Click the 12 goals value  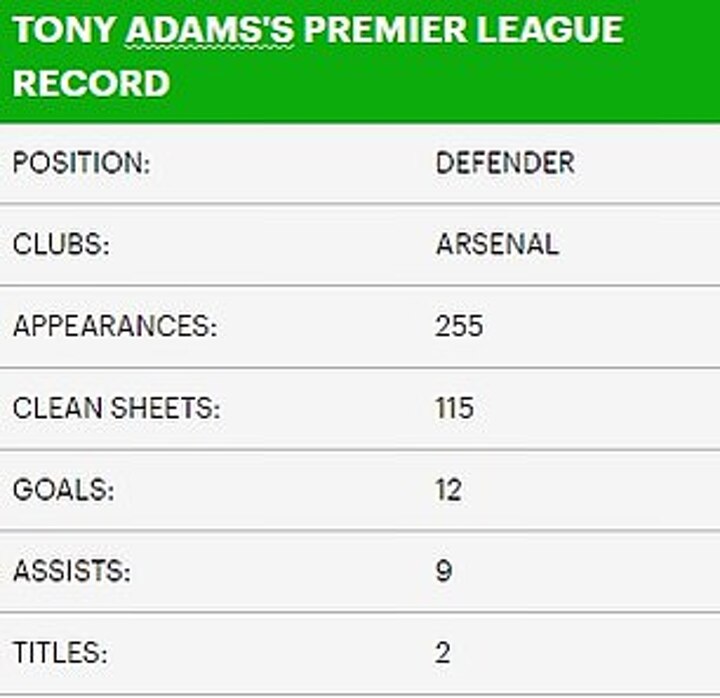(x=449, y=491)
